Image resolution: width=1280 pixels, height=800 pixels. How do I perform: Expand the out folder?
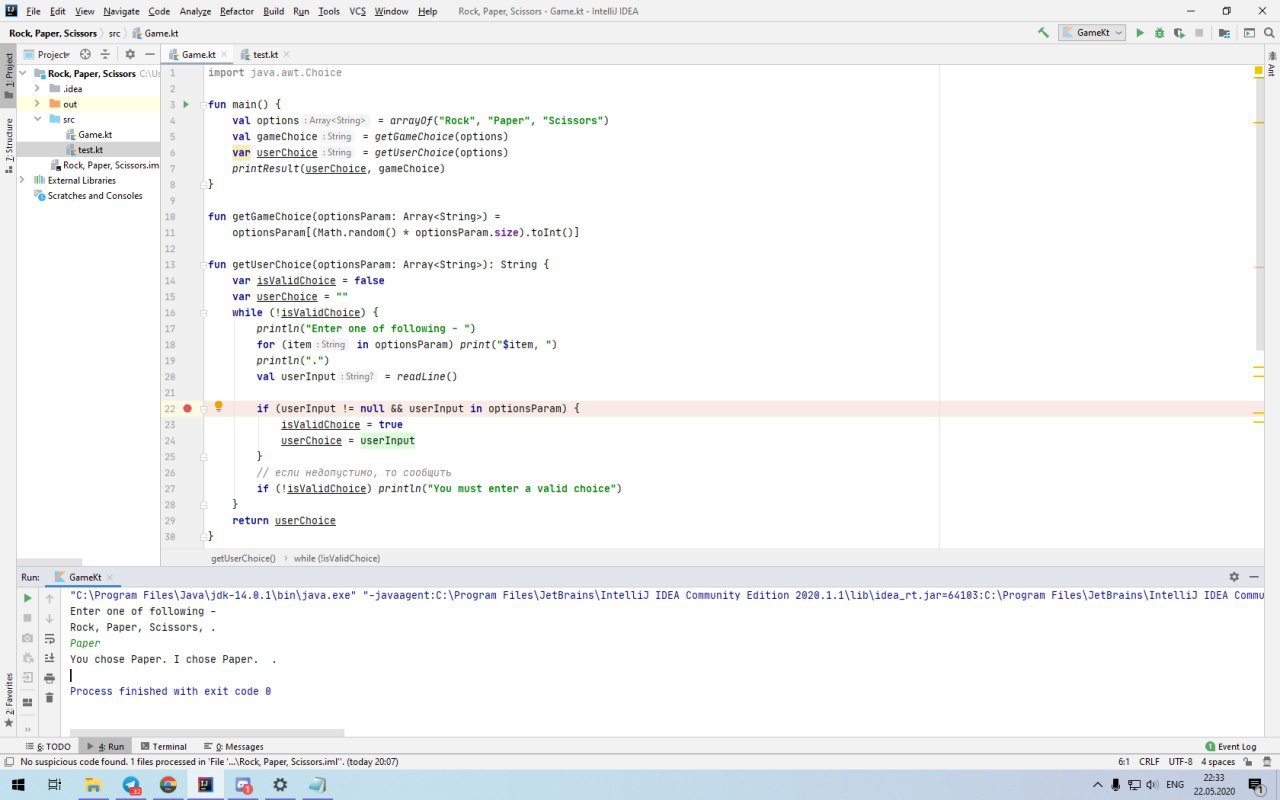click(37, 104)
